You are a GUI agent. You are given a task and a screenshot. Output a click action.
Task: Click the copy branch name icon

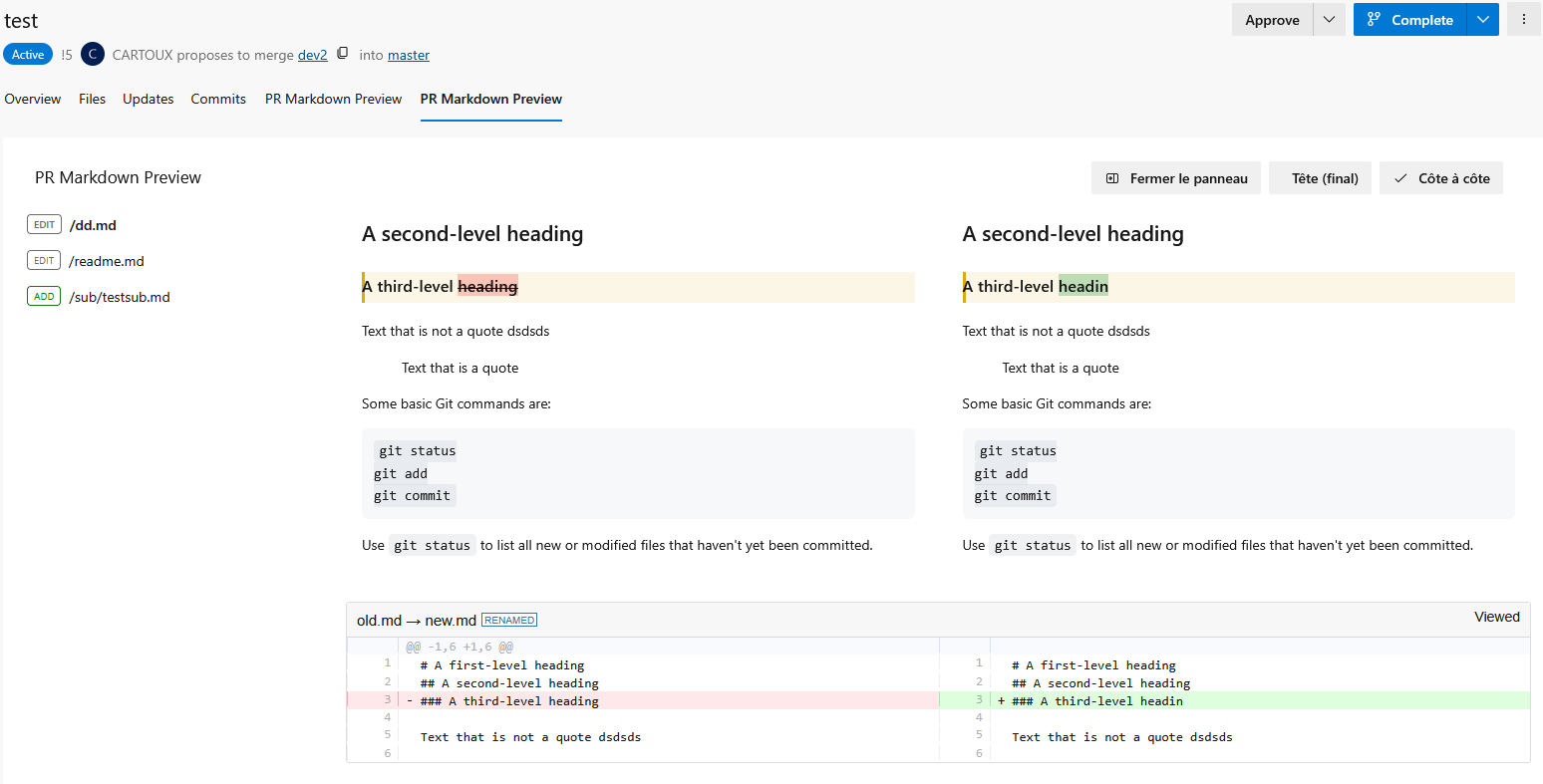(343, 54)
